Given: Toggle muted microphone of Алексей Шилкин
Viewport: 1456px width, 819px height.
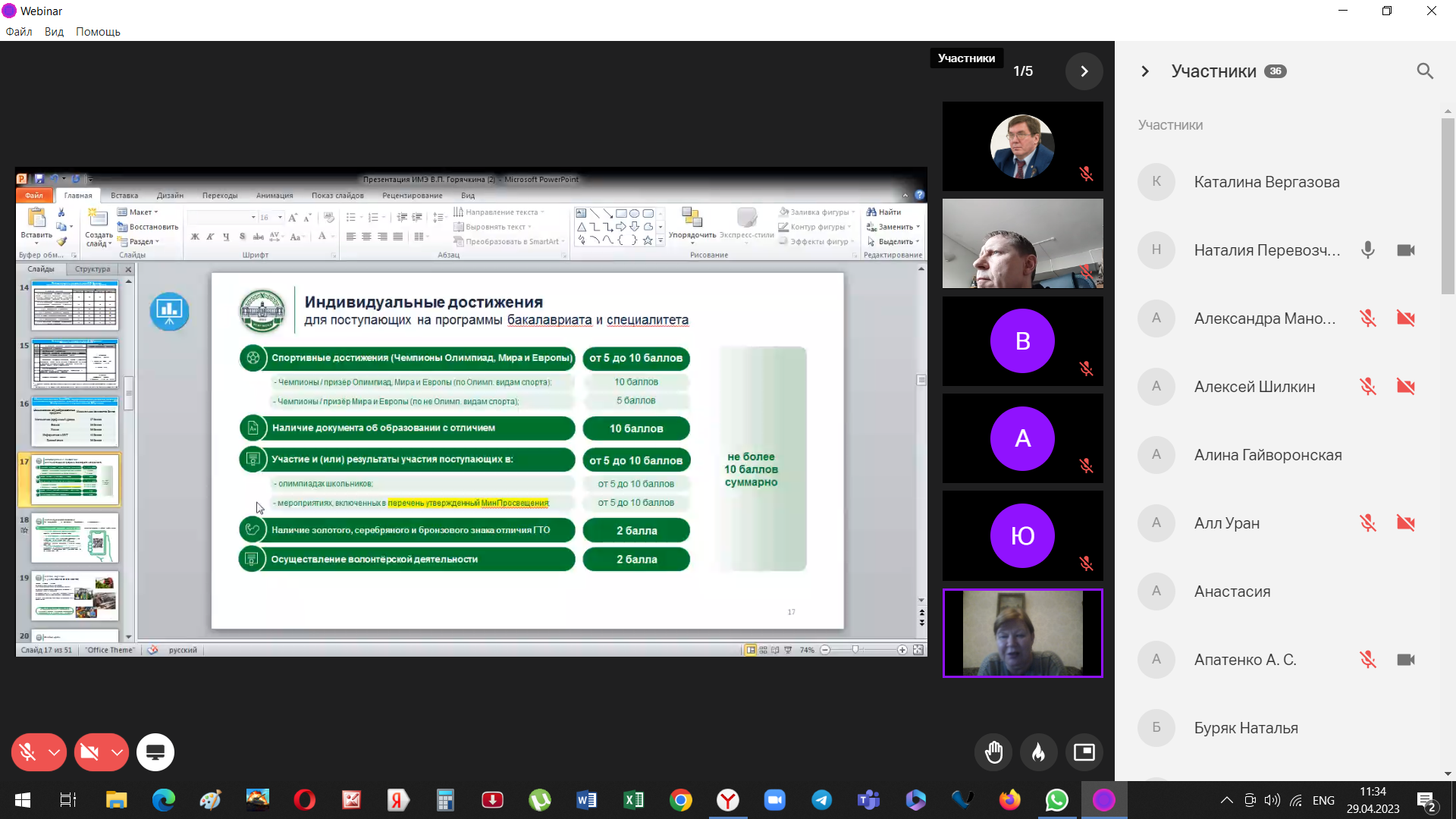Looking at the screenshot, I should pos(1367,387).
